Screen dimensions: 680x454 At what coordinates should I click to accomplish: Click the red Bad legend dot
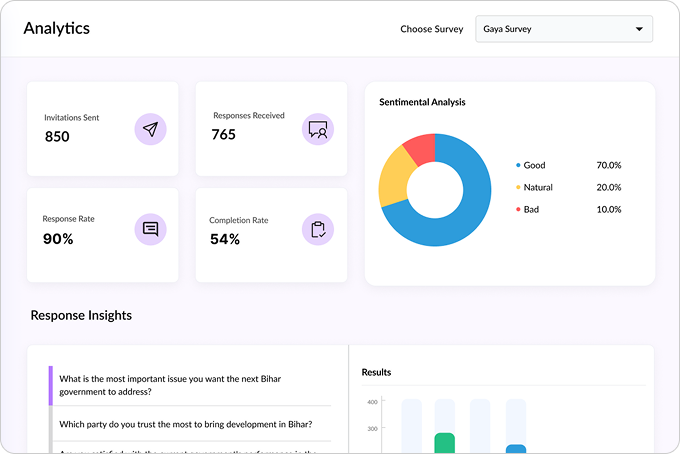click(518, 209)
